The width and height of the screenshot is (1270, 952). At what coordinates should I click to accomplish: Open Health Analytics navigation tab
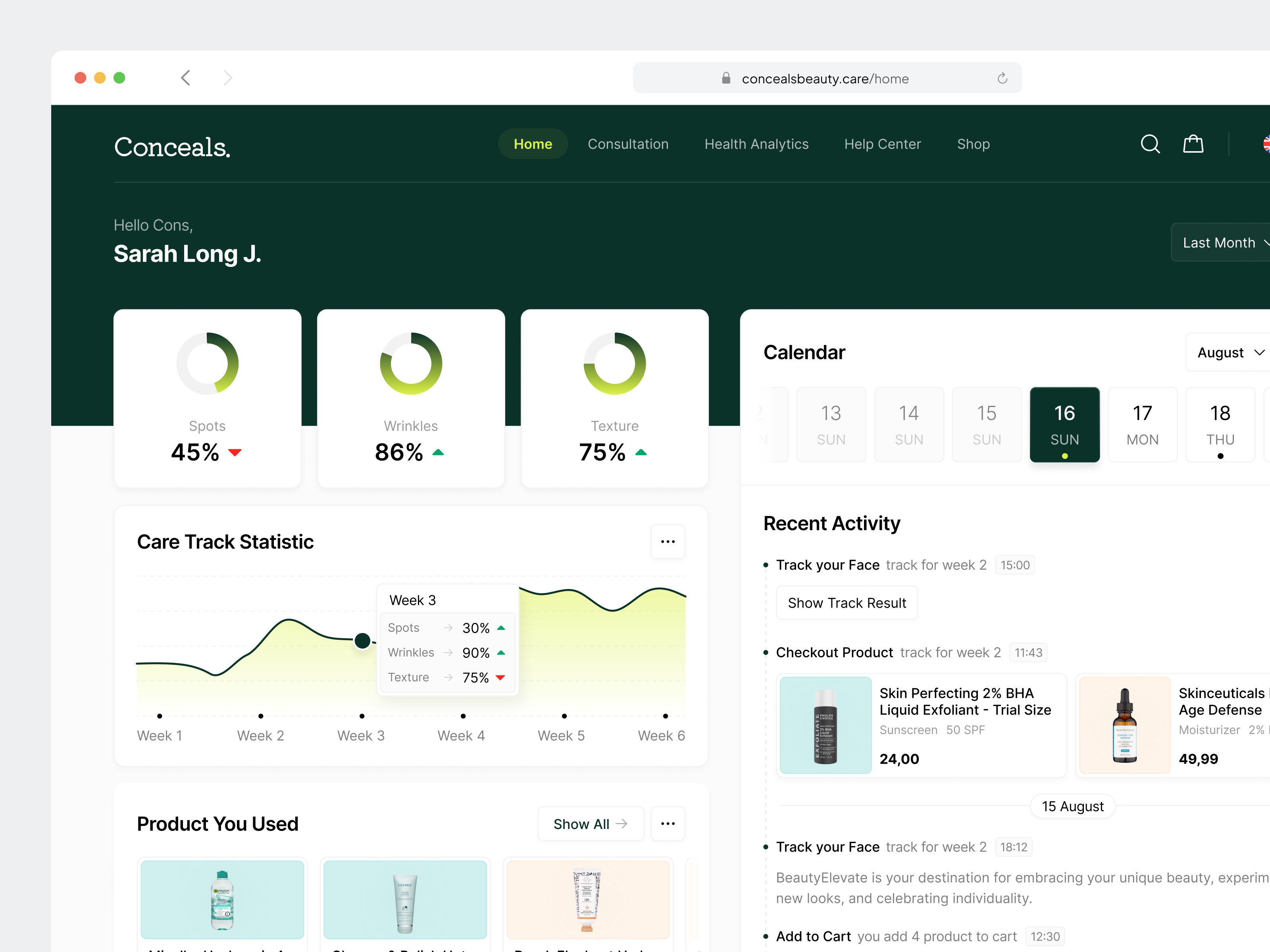(756, 144)
